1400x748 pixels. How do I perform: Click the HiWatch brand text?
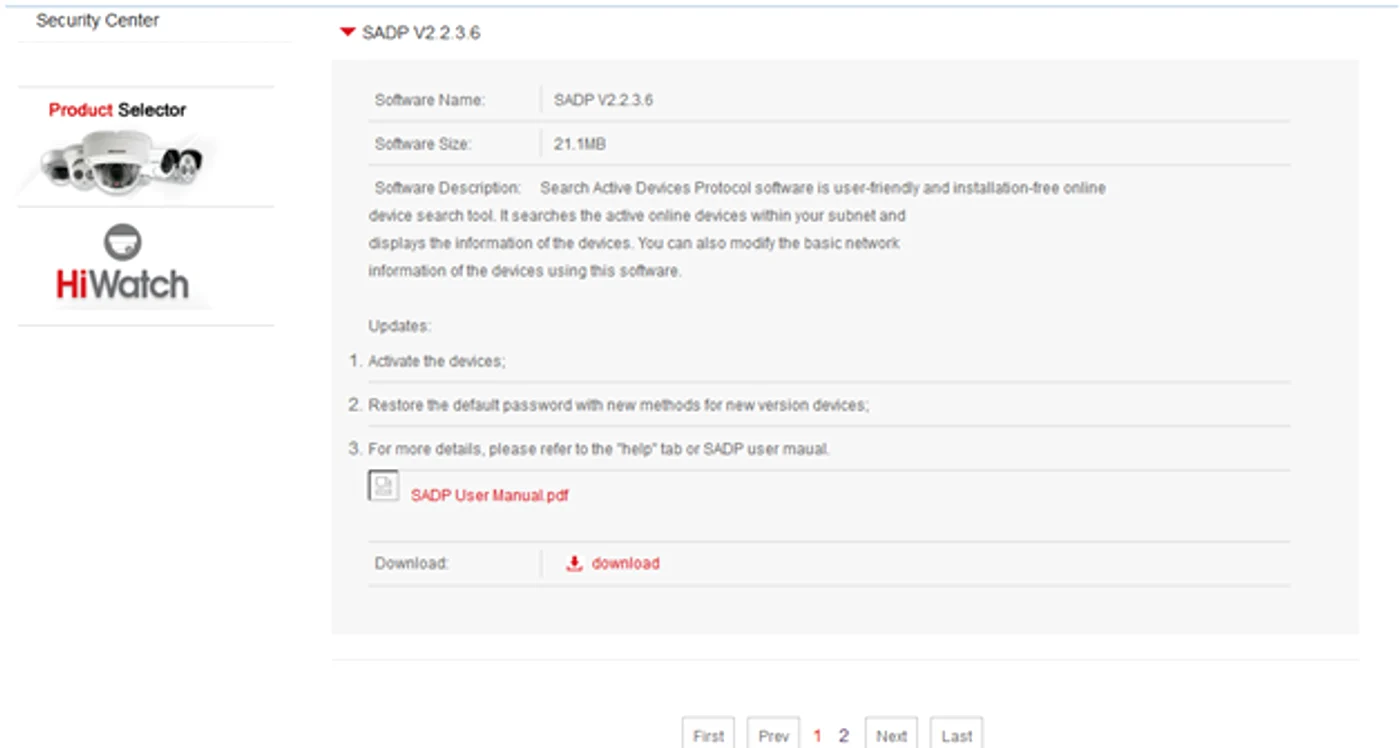pyautogui.click(x=122, y=285)
